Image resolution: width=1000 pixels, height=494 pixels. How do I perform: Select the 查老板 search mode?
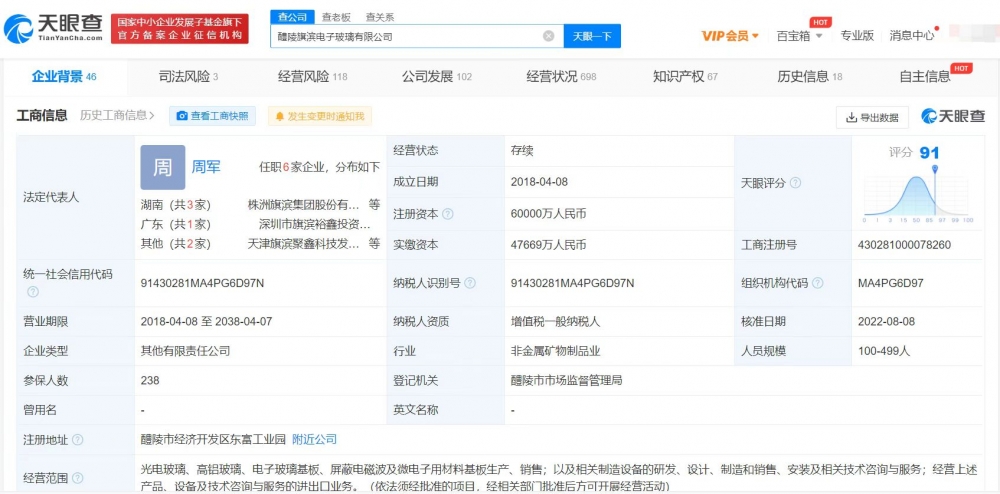pos(336,17)
